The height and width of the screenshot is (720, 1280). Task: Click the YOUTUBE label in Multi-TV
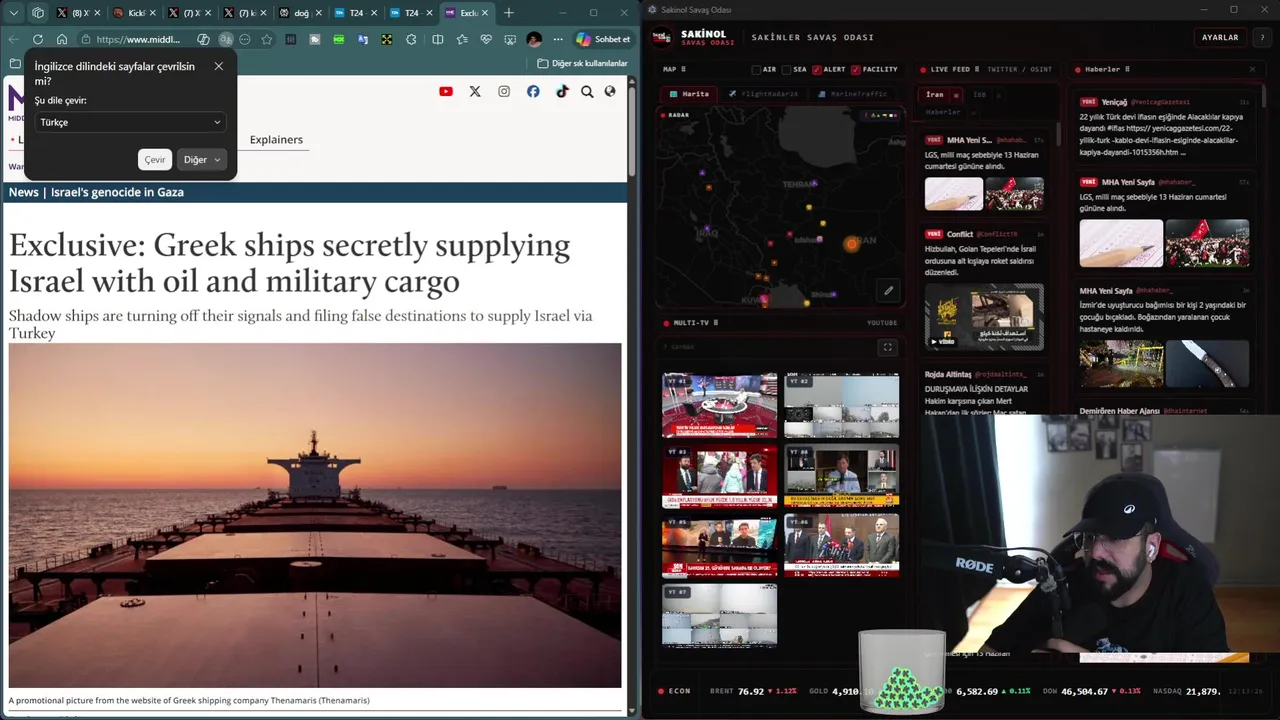882,323
